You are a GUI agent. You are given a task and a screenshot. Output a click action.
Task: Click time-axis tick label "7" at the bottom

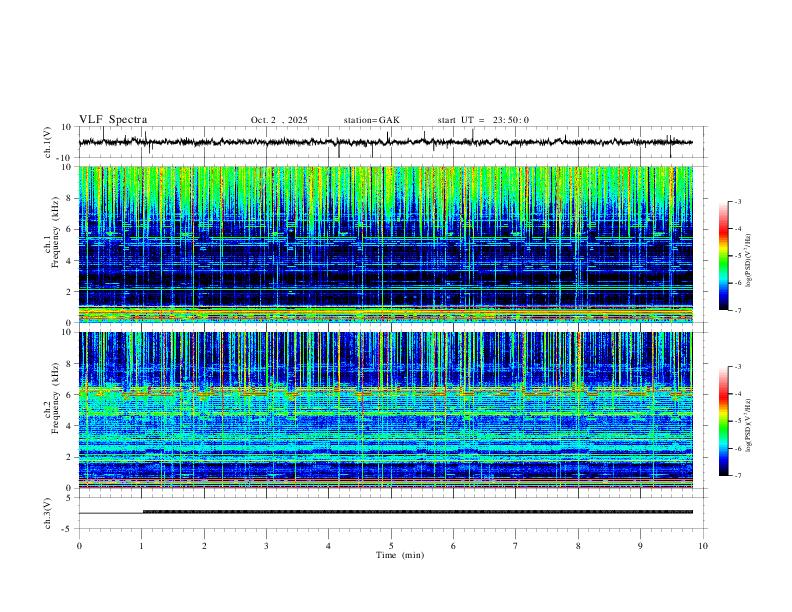(516, 546)
